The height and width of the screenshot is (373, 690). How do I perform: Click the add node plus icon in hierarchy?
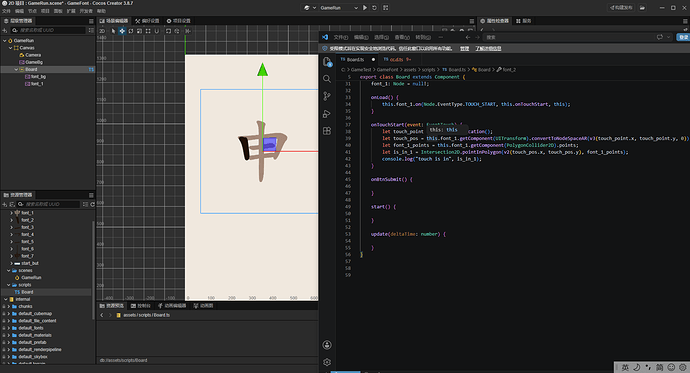tap(5, 30)
